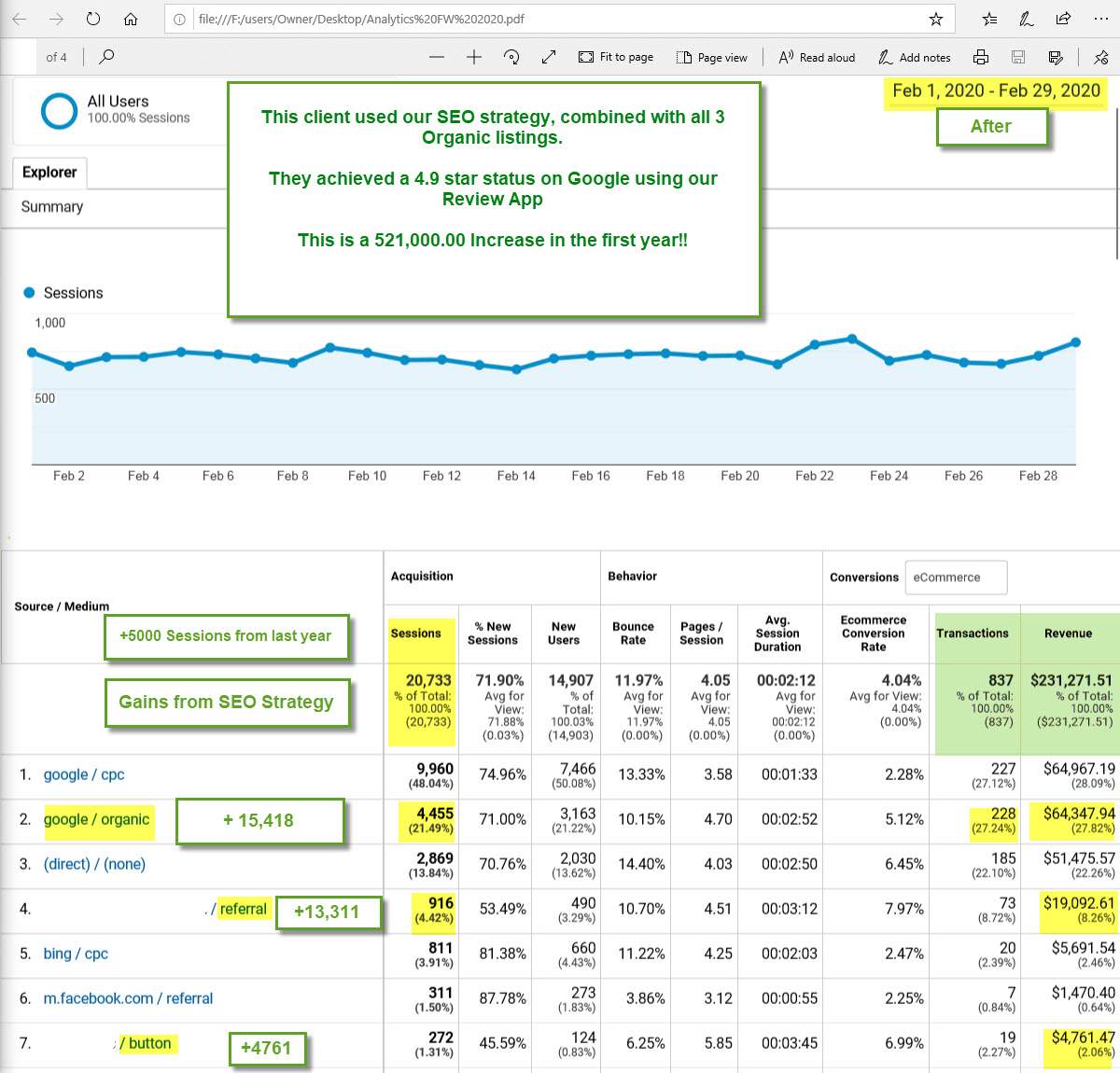The width and height of the screenshot is (1120, 1073).
Task: Save PDF as copy icon
Action: pos(1056,57)
